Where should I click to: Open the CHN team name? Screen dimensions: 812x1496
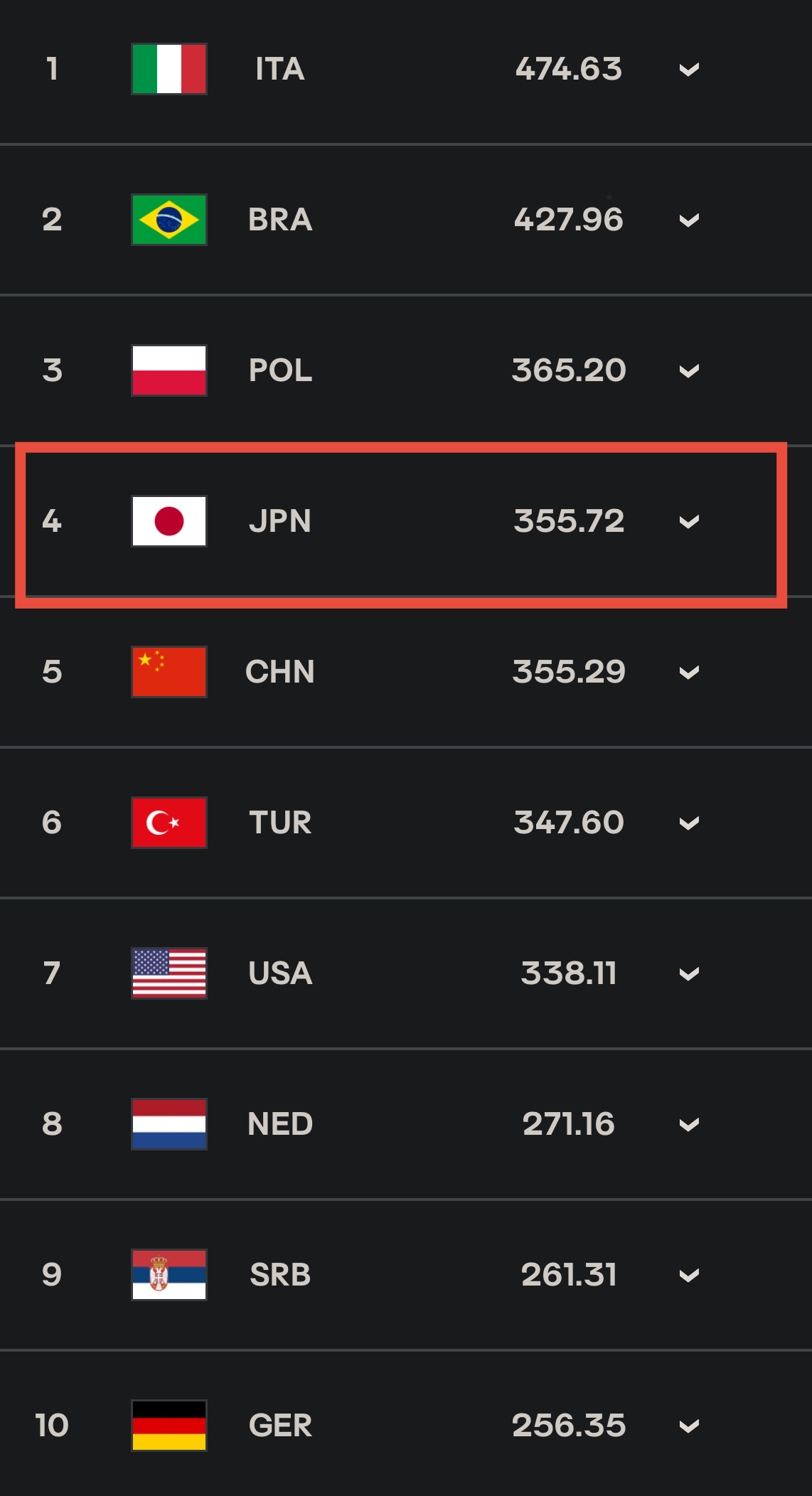pyautogui.click(x=280, y=672)
